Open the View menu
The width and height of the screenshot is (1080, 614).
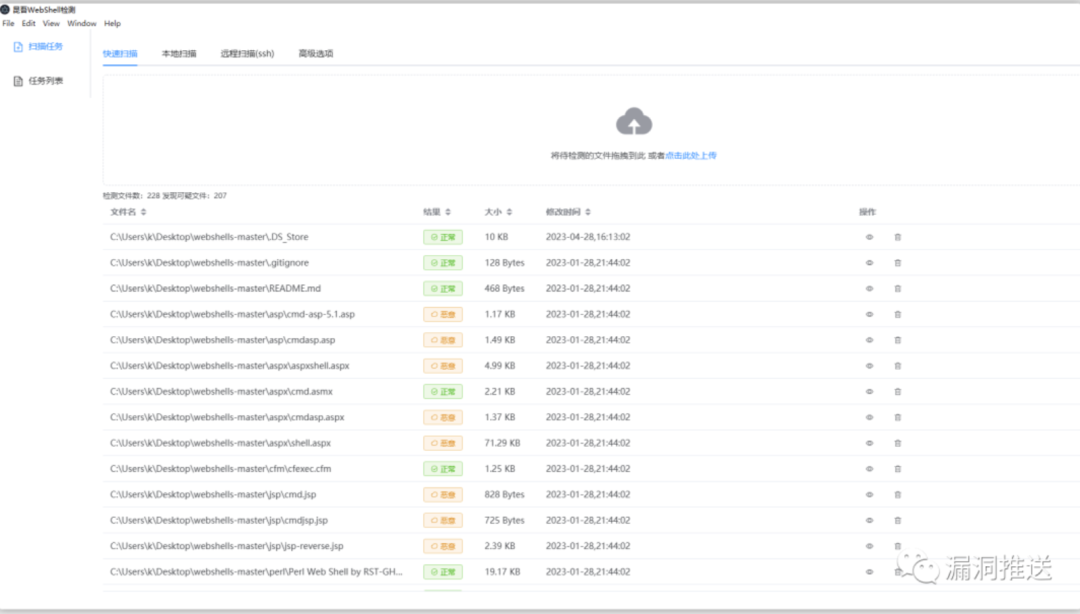tap(51, 23)
